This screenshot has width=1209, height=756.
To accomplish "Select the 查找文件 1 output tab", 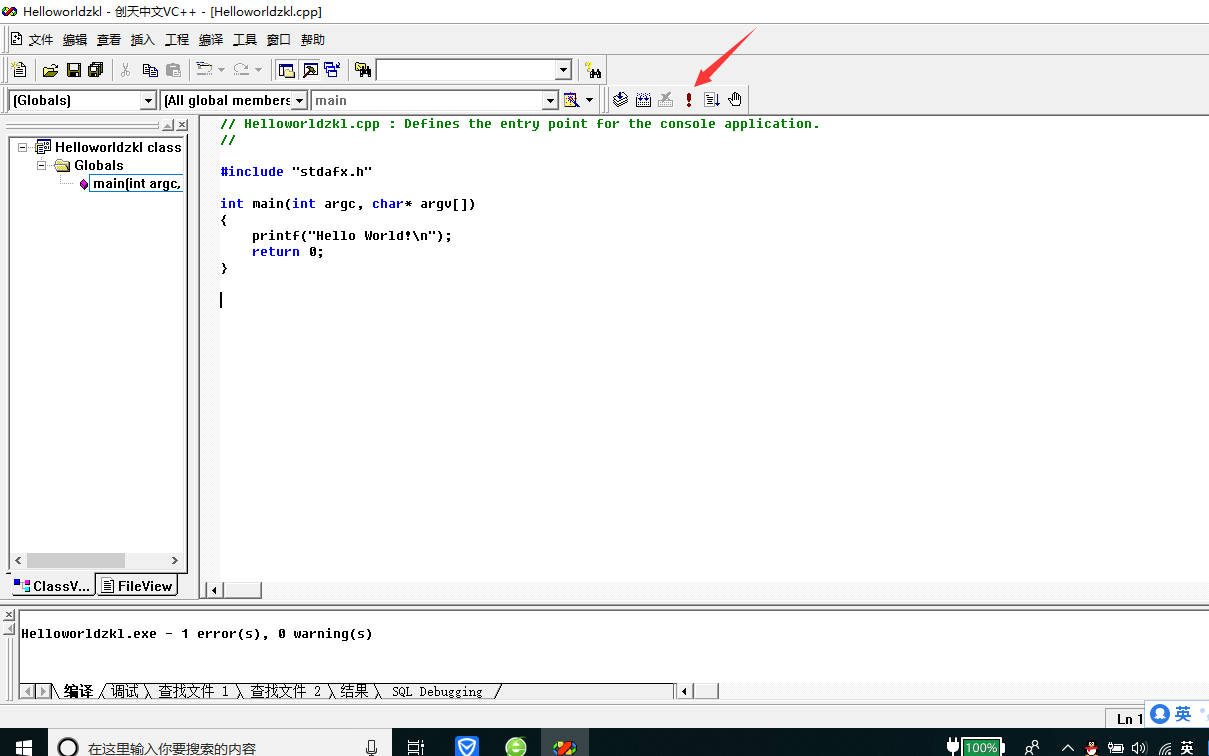I will pos(194,691).
